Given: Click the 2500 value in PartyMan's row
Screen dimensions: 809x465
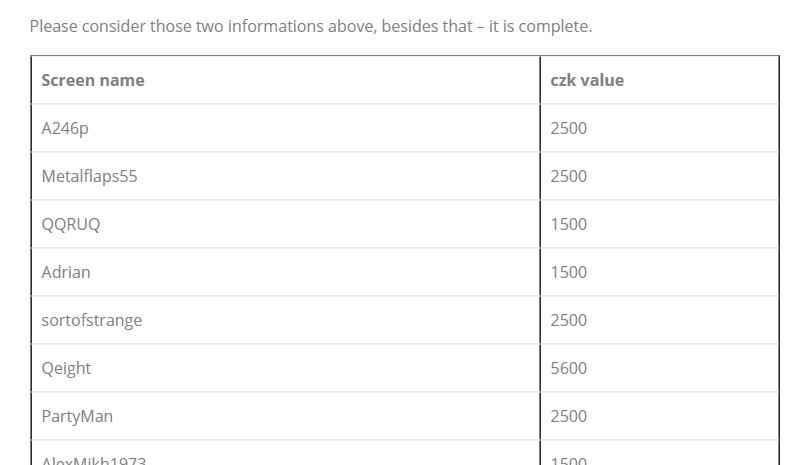Looking at the screenshot, I should coord(568,416).
